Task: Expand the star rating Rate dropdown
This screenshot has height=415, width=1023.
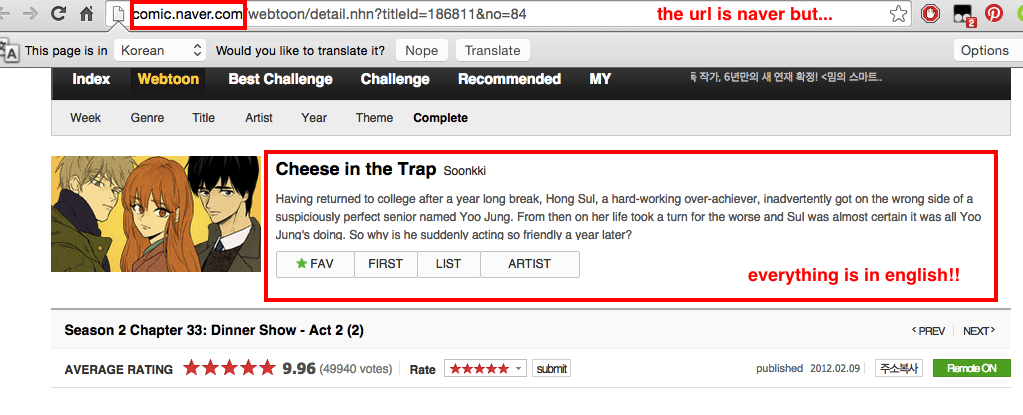Action: point(485,369)
